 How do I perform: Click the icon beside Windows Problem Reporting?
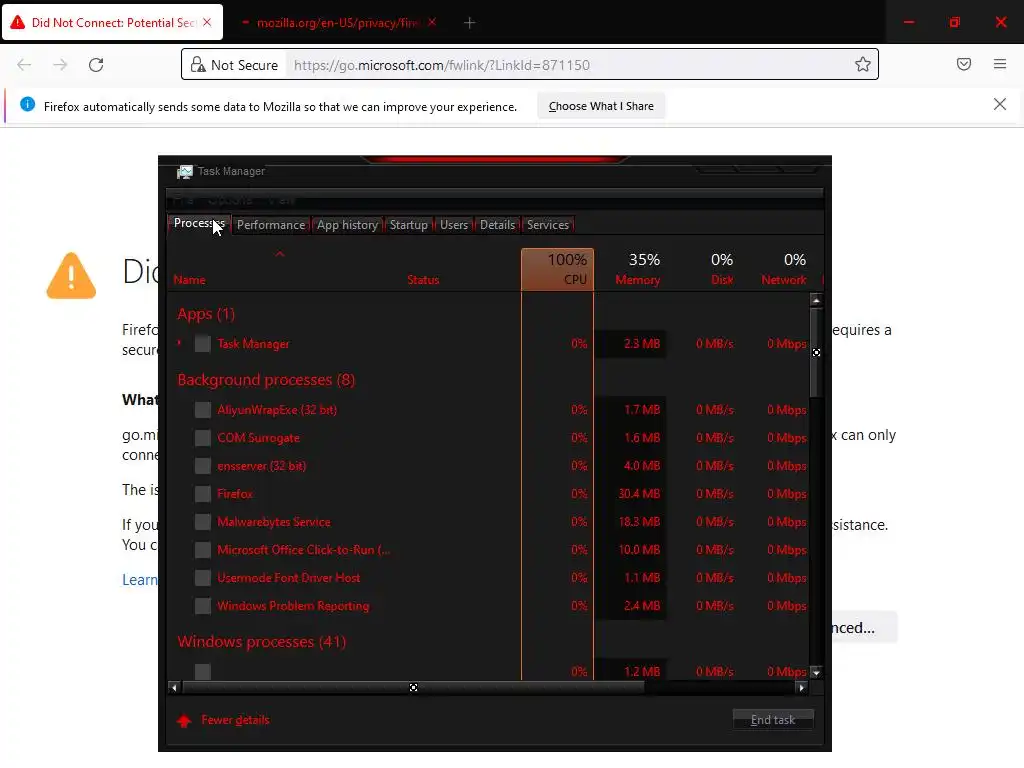(202, 607)
